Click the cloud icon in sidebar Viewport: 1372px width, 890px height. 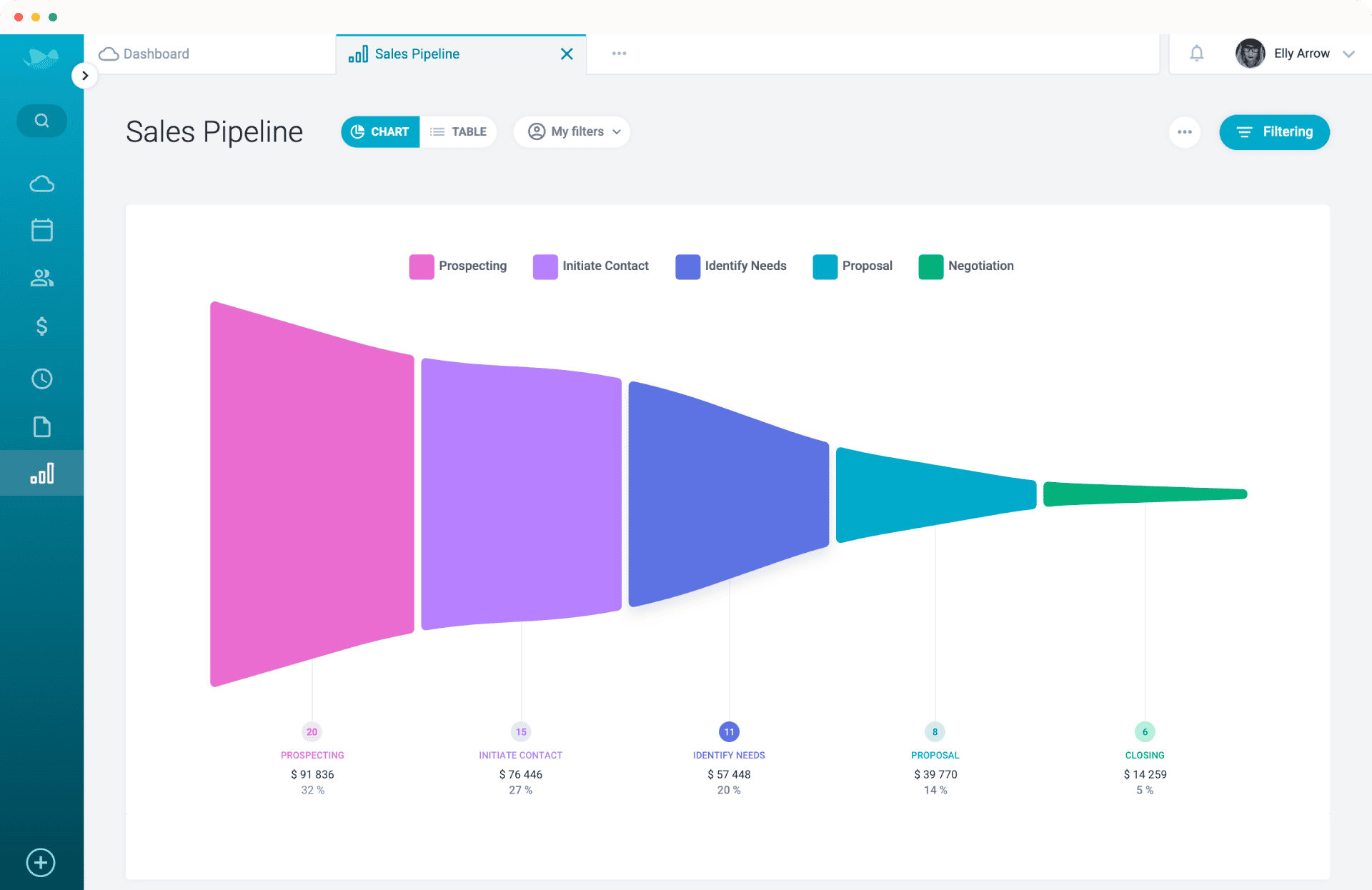point(41,184)
